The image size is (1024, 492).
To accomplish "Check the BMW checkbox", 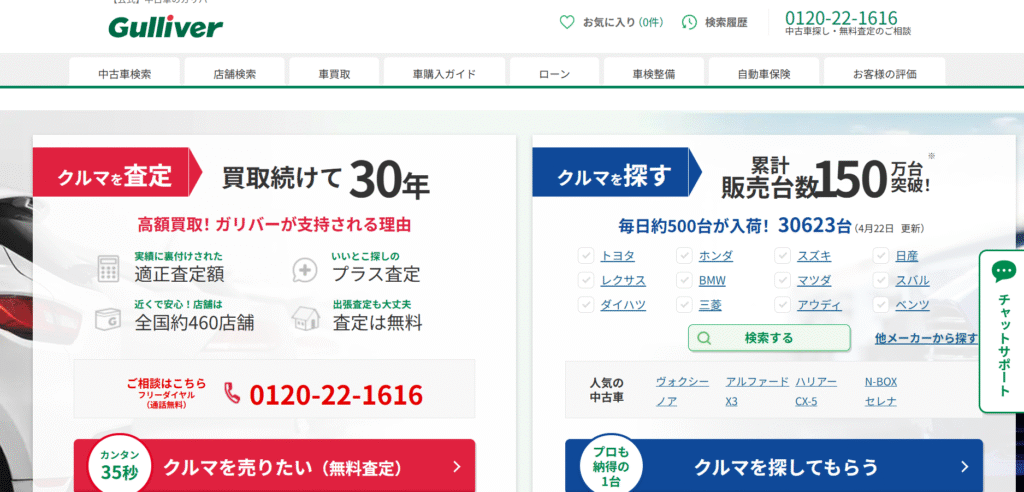I will [x=684, y=280].
